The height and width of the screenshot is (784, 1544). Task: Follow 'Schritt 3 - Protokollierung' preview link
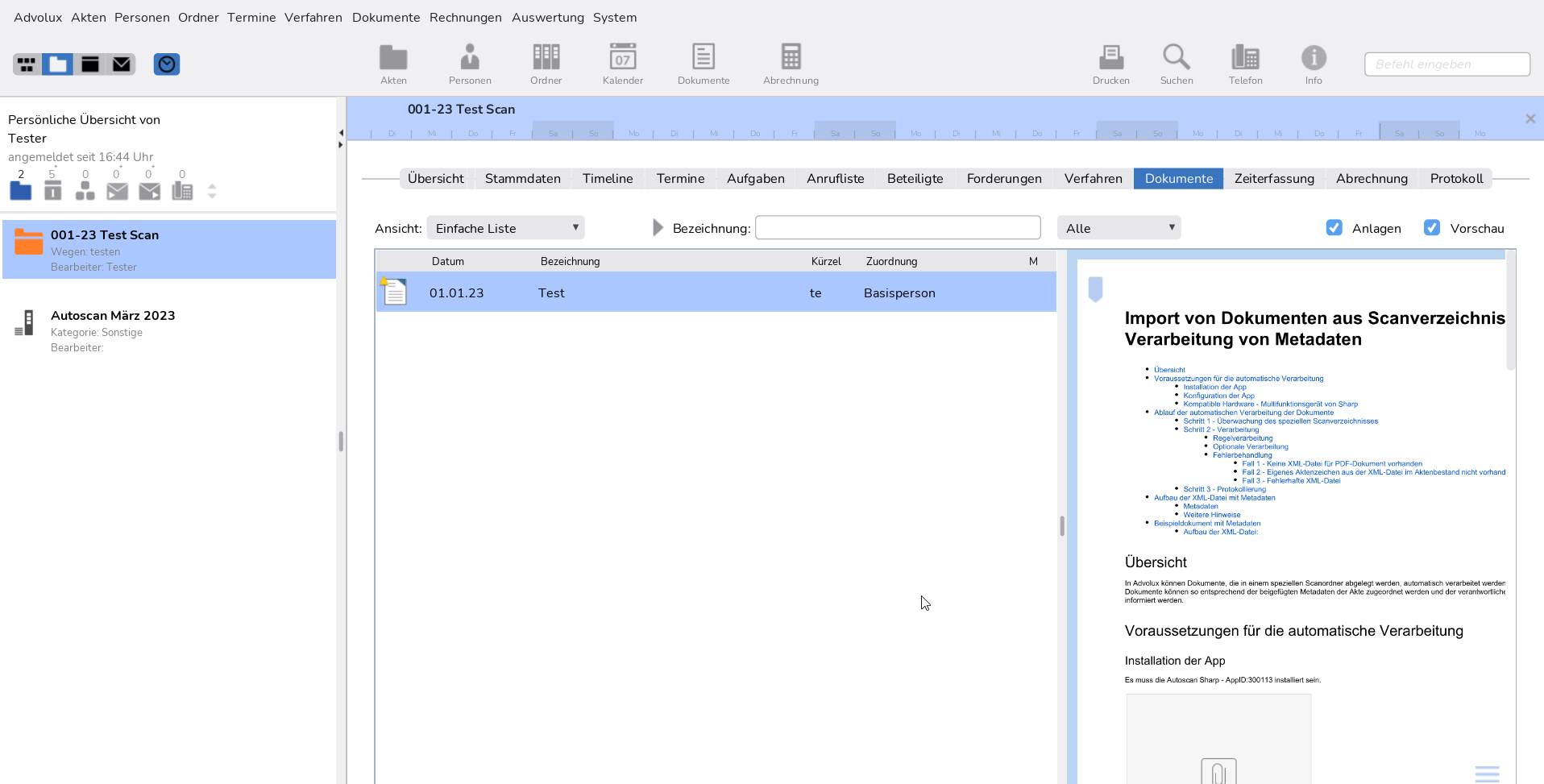(1224, 489)
